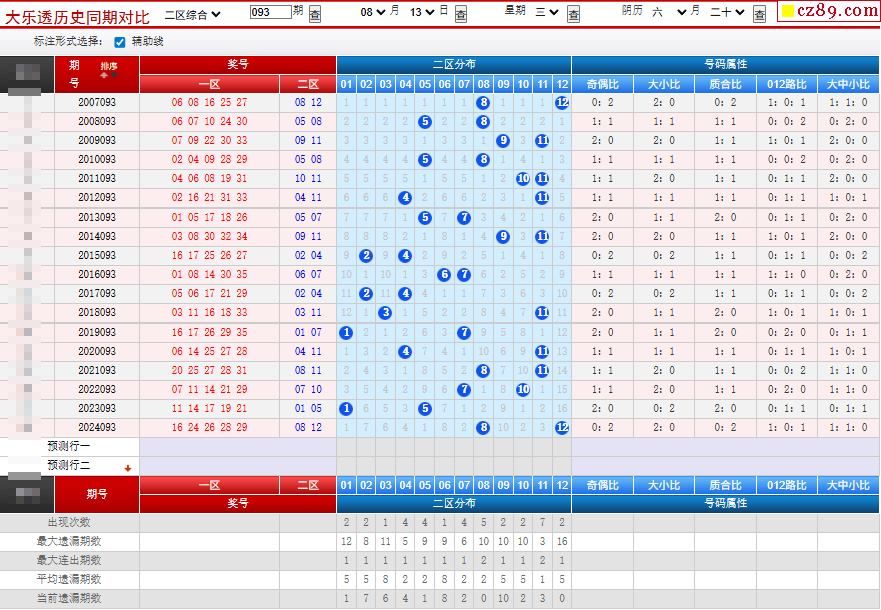Click blue ball 4 in row 2020093
Screen dimensions: 881x610
405,352
